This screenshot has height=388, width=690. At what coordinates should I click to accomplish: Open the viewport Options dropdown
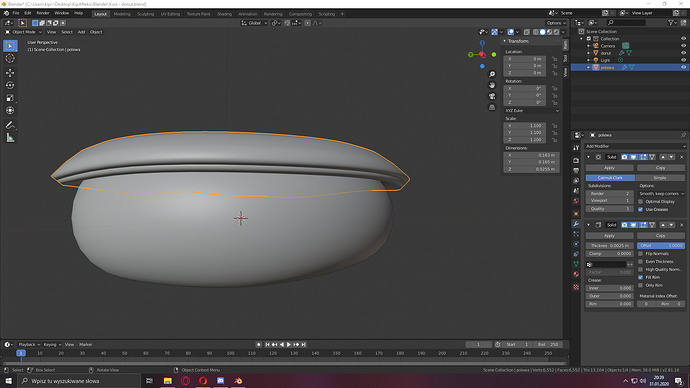click(556, 23)
